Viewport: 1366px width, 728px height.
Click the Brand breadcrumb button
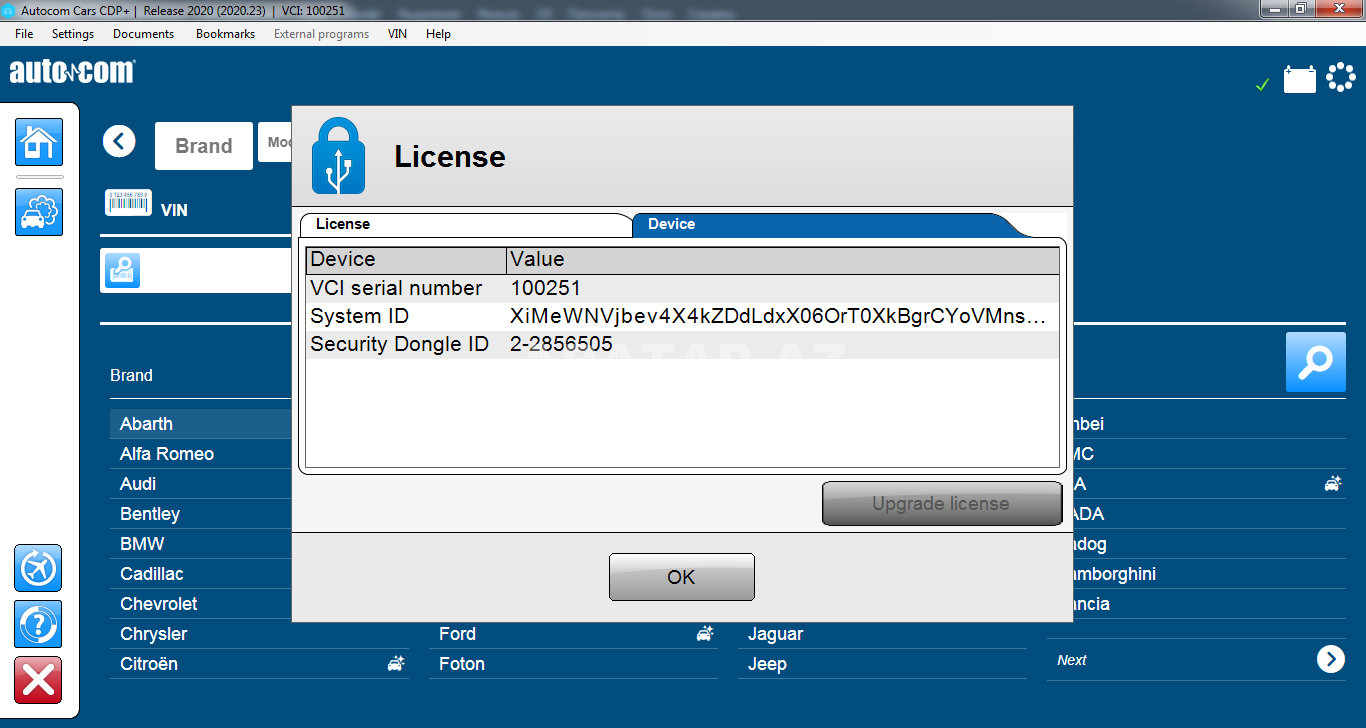pos(204,146)
